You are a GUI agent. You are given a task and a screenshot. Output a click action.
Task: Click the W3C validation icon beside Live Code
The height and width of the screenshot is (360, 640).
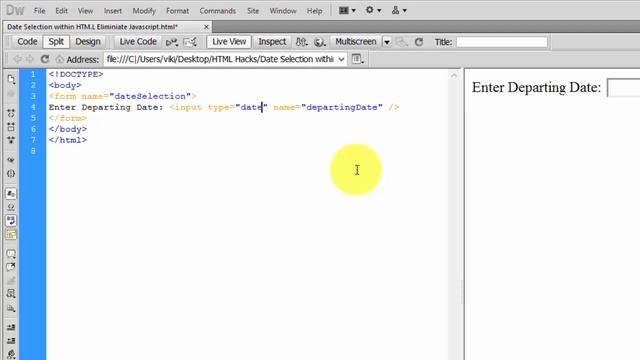(x=190, y=42)
